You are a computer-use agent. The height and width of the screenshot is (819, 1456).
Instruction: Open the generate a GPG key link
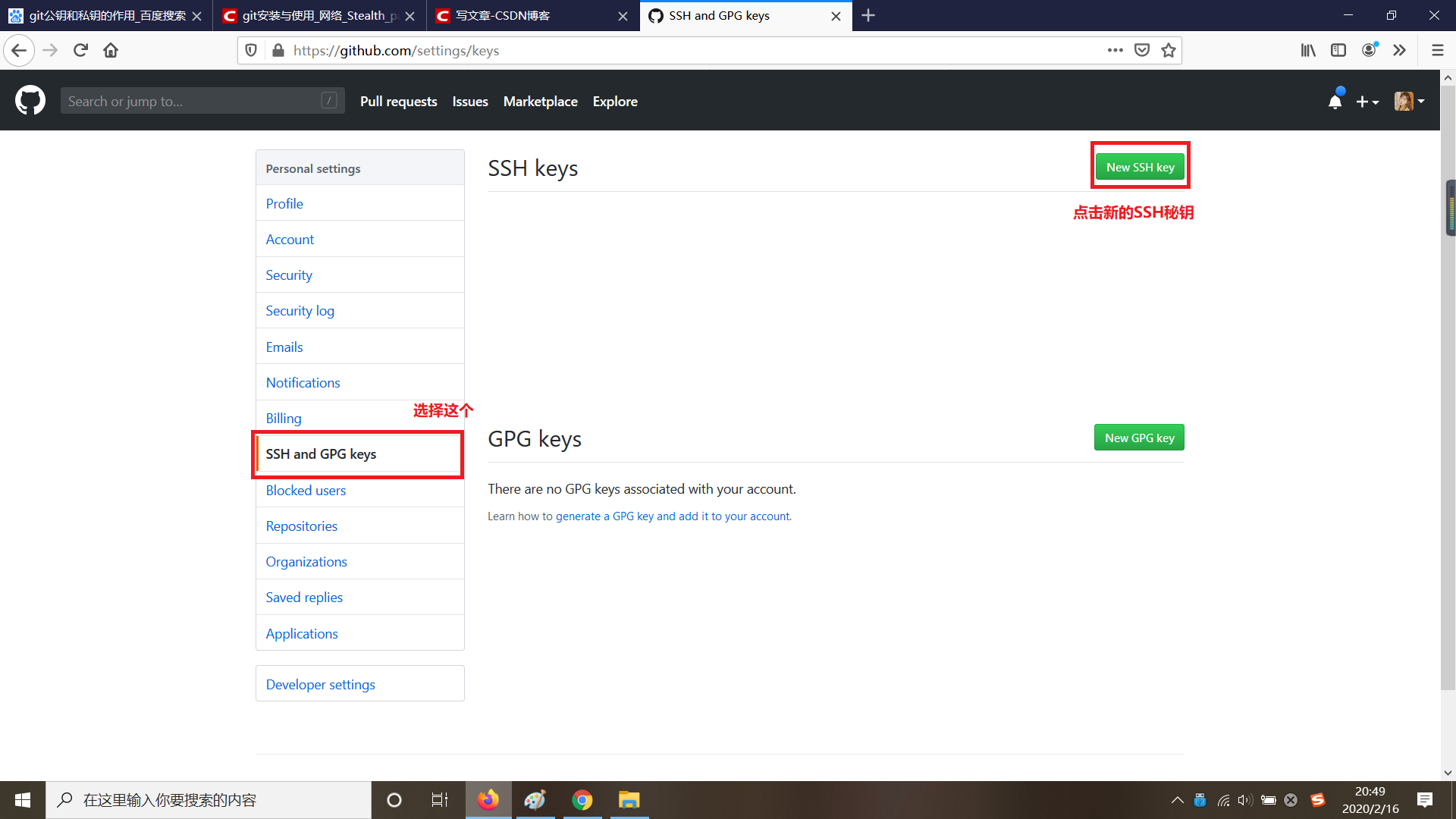673,516
